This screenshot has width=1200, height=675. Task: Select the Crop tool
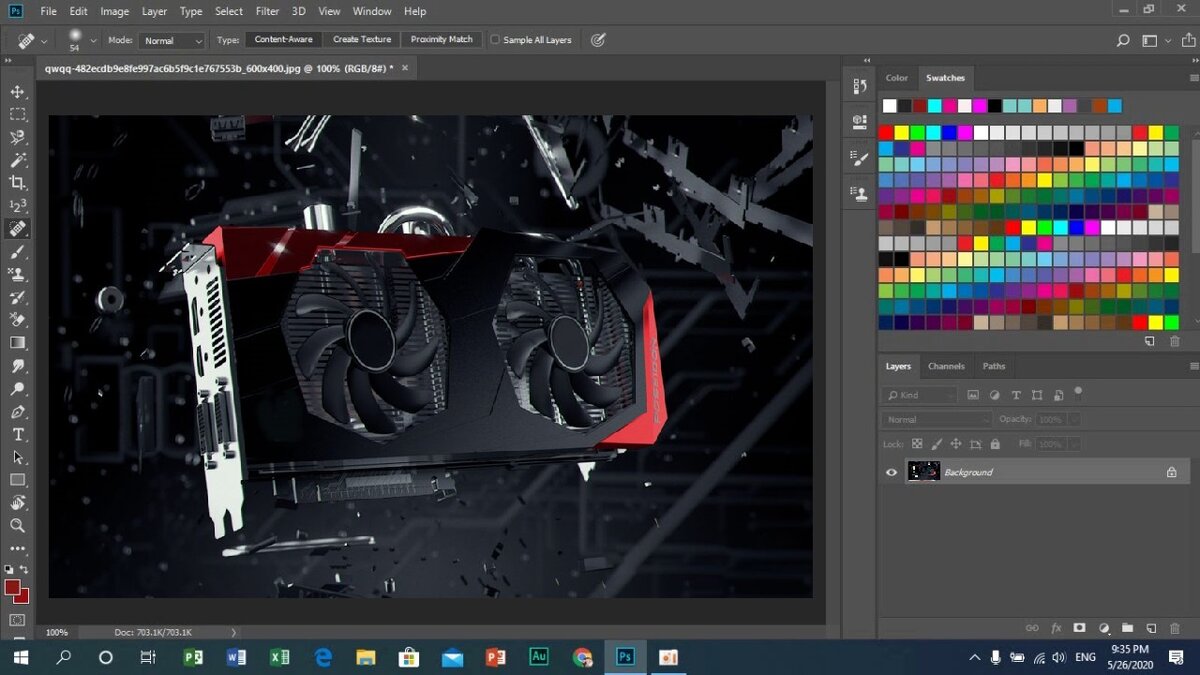coord(18,182)
